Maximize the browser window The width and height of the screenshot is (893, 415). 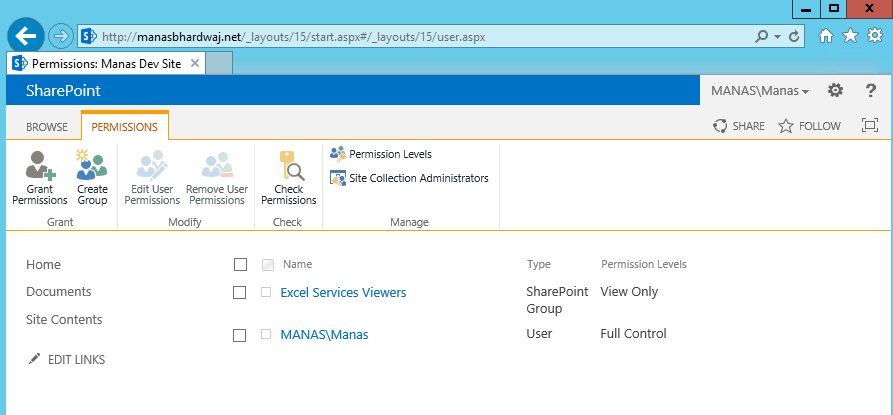pos(833,9)
